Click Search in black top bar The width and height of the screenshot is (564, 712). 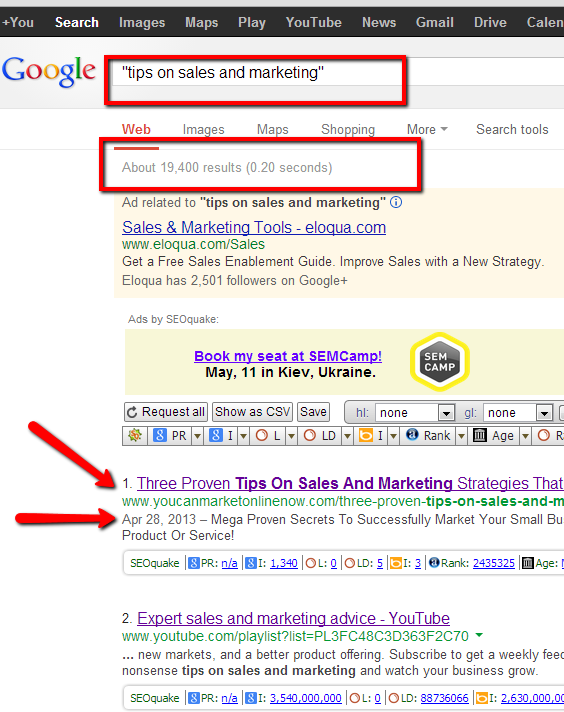point(77,22)
